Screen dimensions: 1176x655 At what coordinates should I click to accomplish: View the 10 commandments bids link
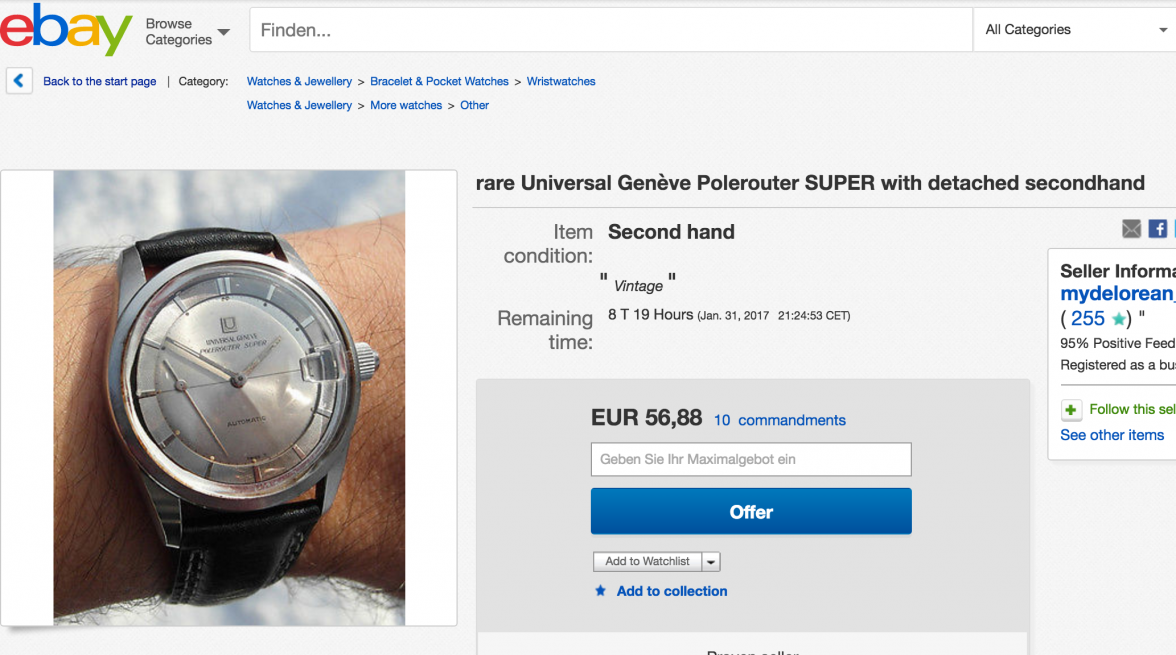[780, 420]
